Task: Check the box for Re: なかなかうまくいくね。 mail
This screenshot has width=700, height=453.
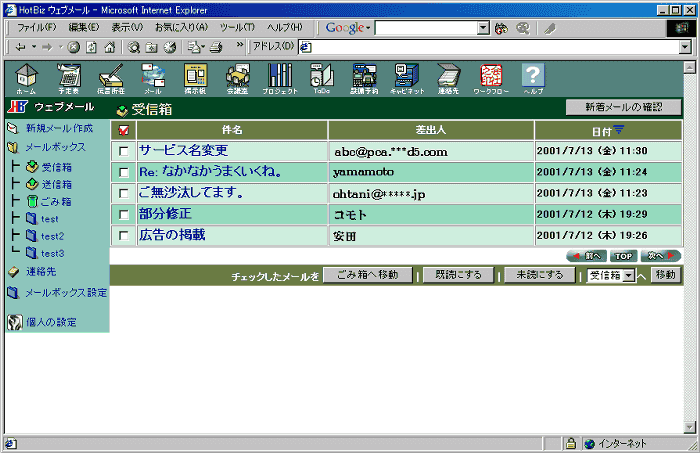Action: click(x=124, y=172)
